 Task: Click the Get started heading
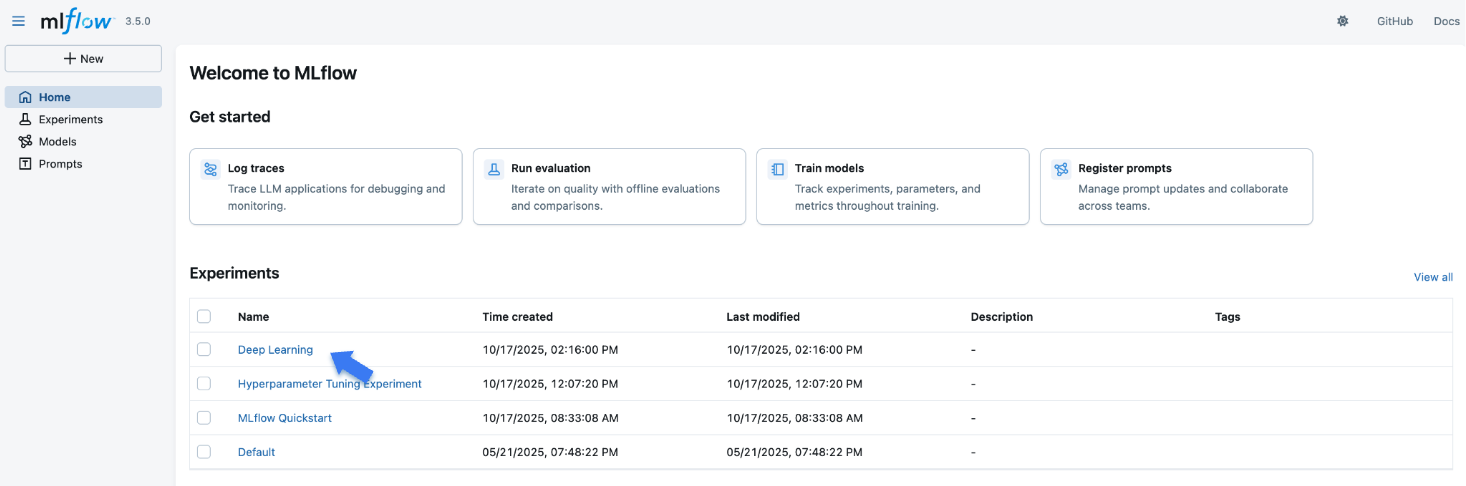coord(230,117)
